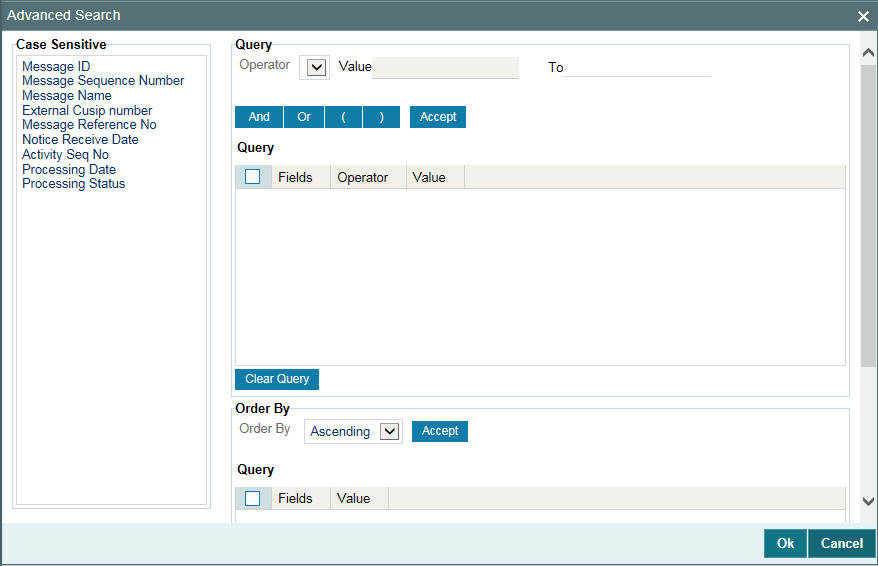
Task: Open the Operator dropdown
Action: pos(315,68)
